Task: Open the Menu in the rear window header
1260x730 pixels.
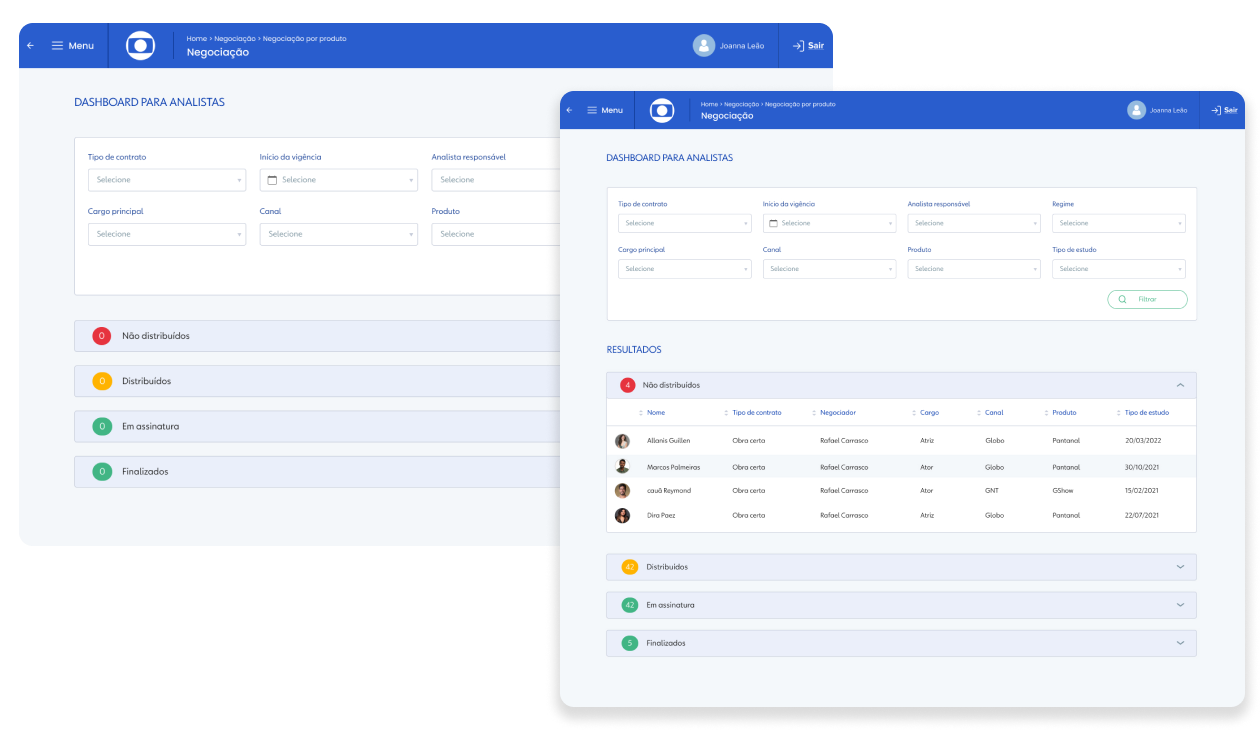Action: point(73,46)
